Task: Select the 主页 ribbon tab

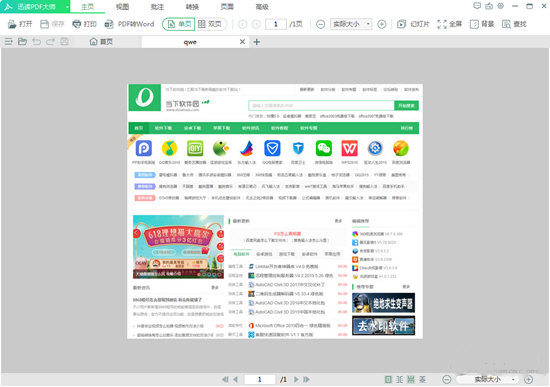Action: click(x=87, y=7)
